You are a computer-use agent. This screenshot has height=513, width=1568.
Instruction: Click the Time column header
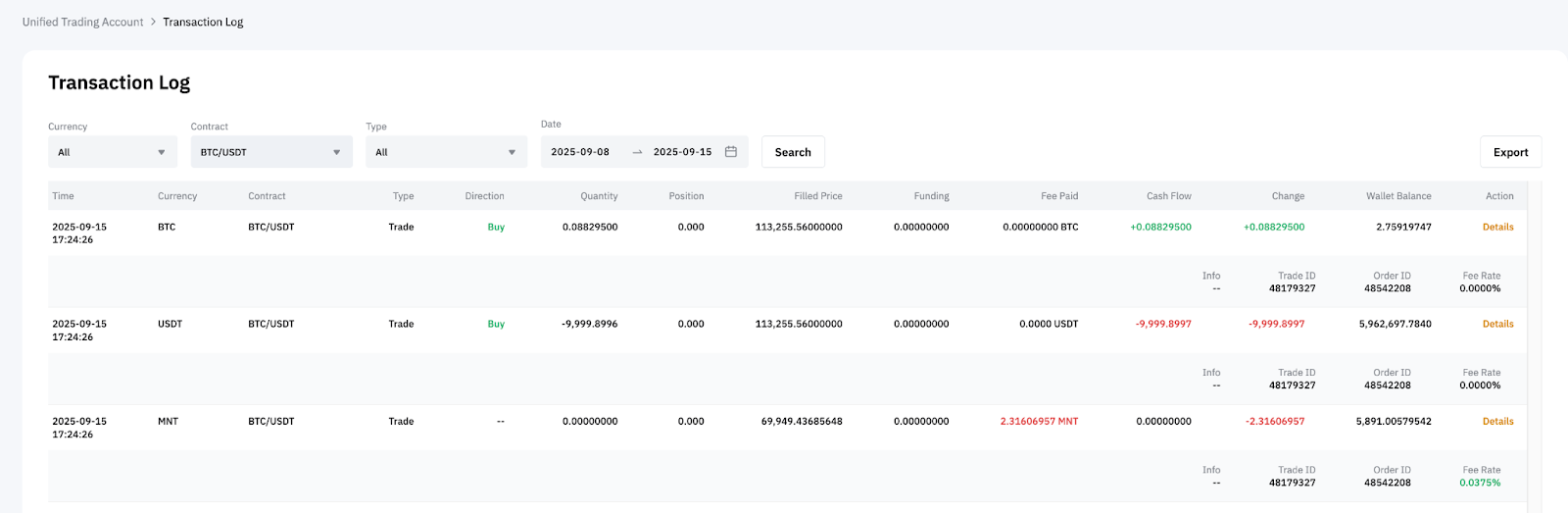[x=63, y=196]
